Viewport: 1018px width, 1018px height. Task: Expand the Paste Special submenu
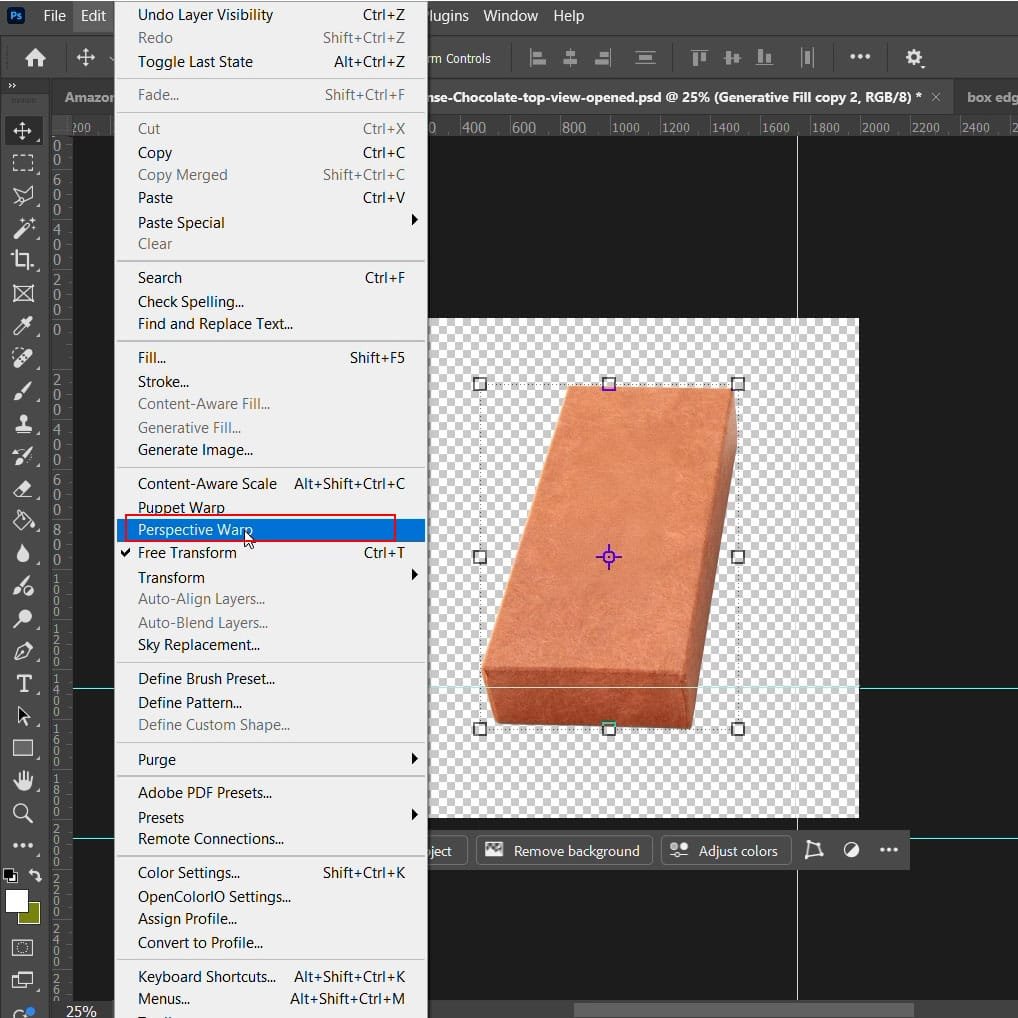tap(271, 222)
